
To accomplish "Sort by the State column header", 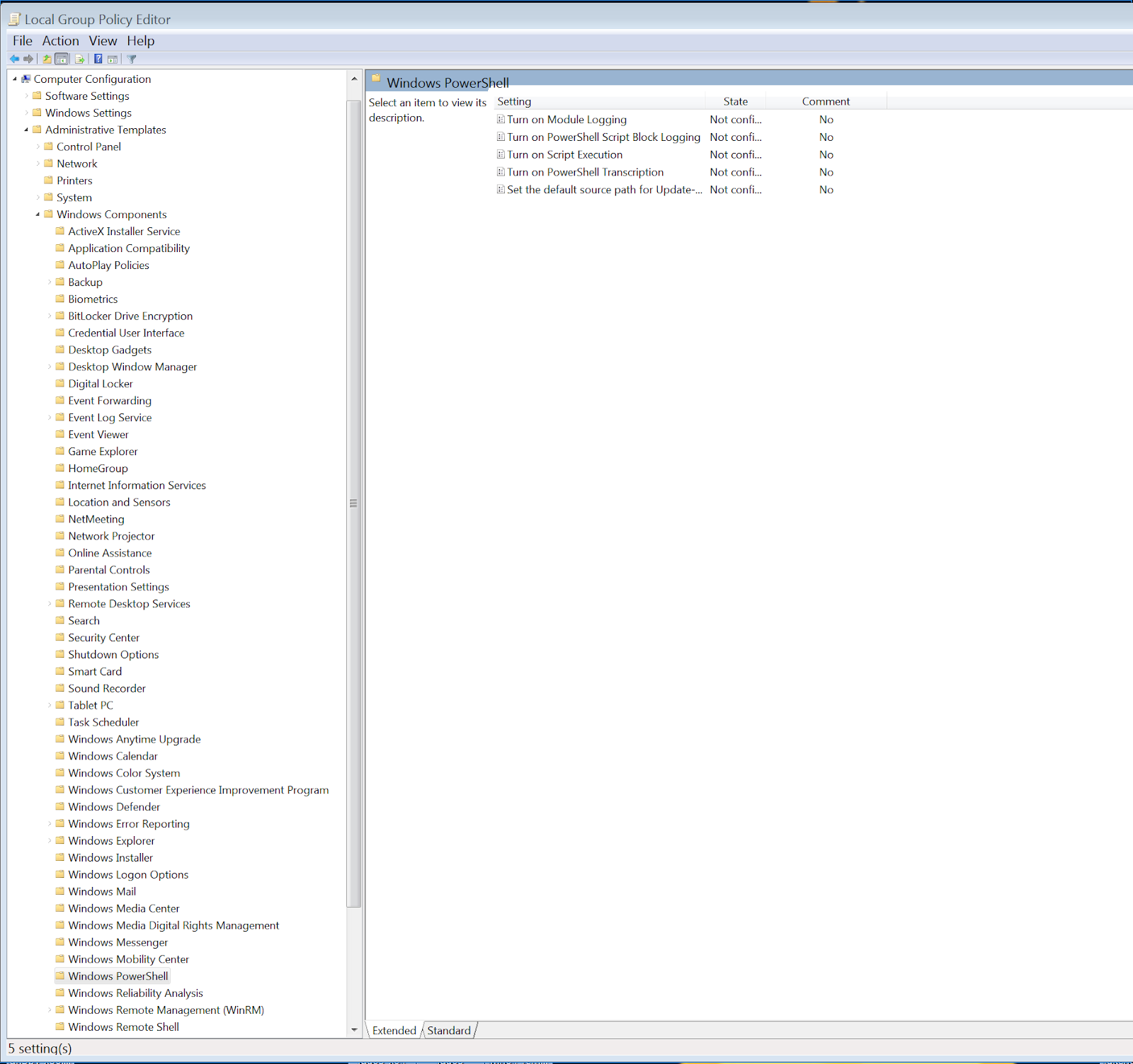I will pos(736,101).
